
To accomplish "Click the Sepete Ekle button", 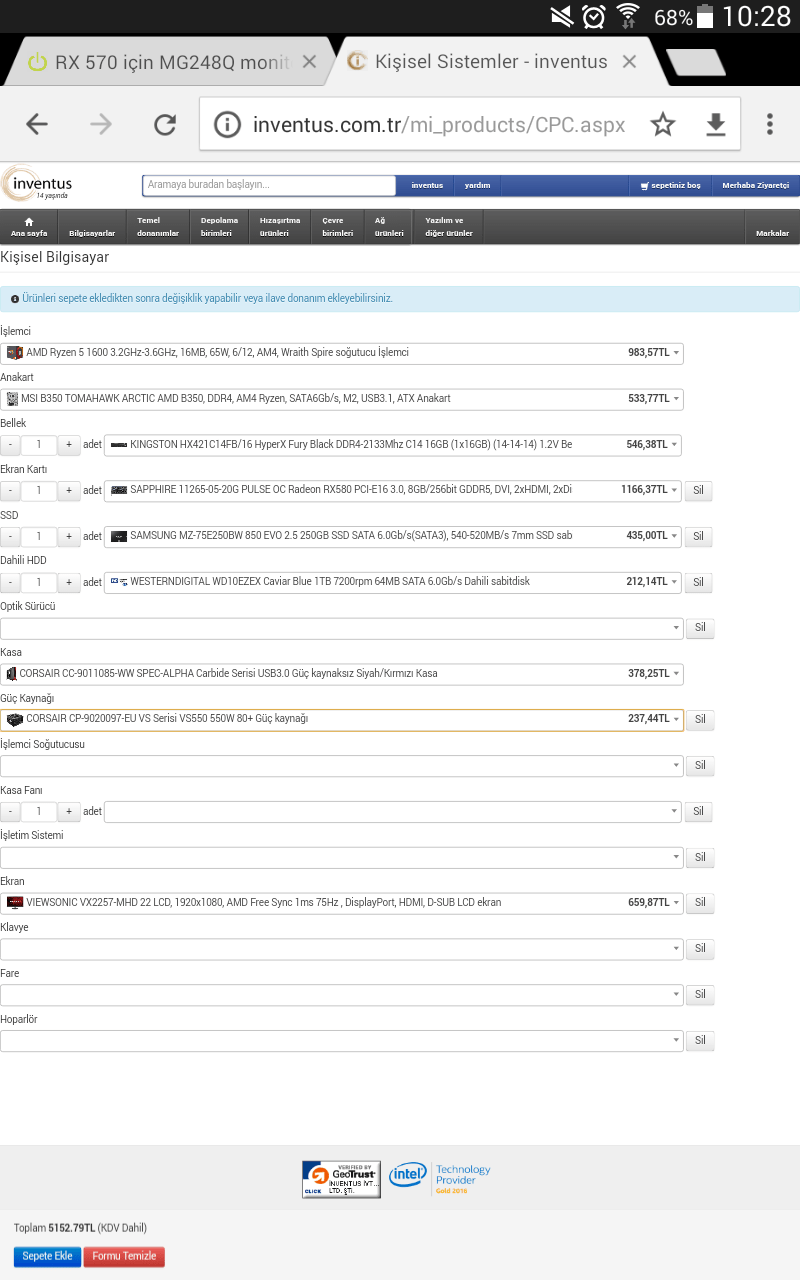I will (x=46, y=1256).
